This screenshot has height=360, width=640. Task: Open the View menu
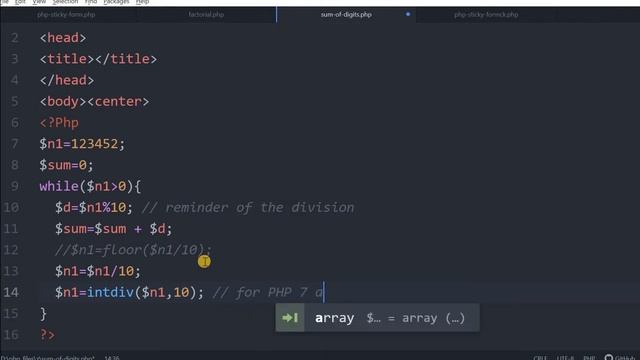(39, 2)
